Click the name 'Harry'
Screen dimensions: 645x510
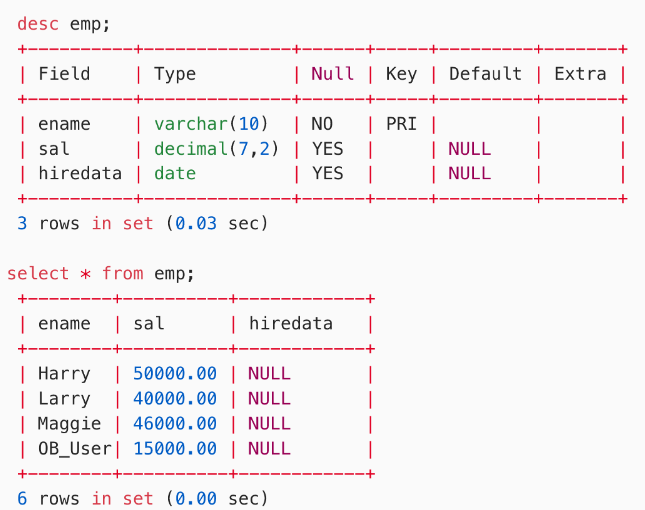click(x=64, y=374)
